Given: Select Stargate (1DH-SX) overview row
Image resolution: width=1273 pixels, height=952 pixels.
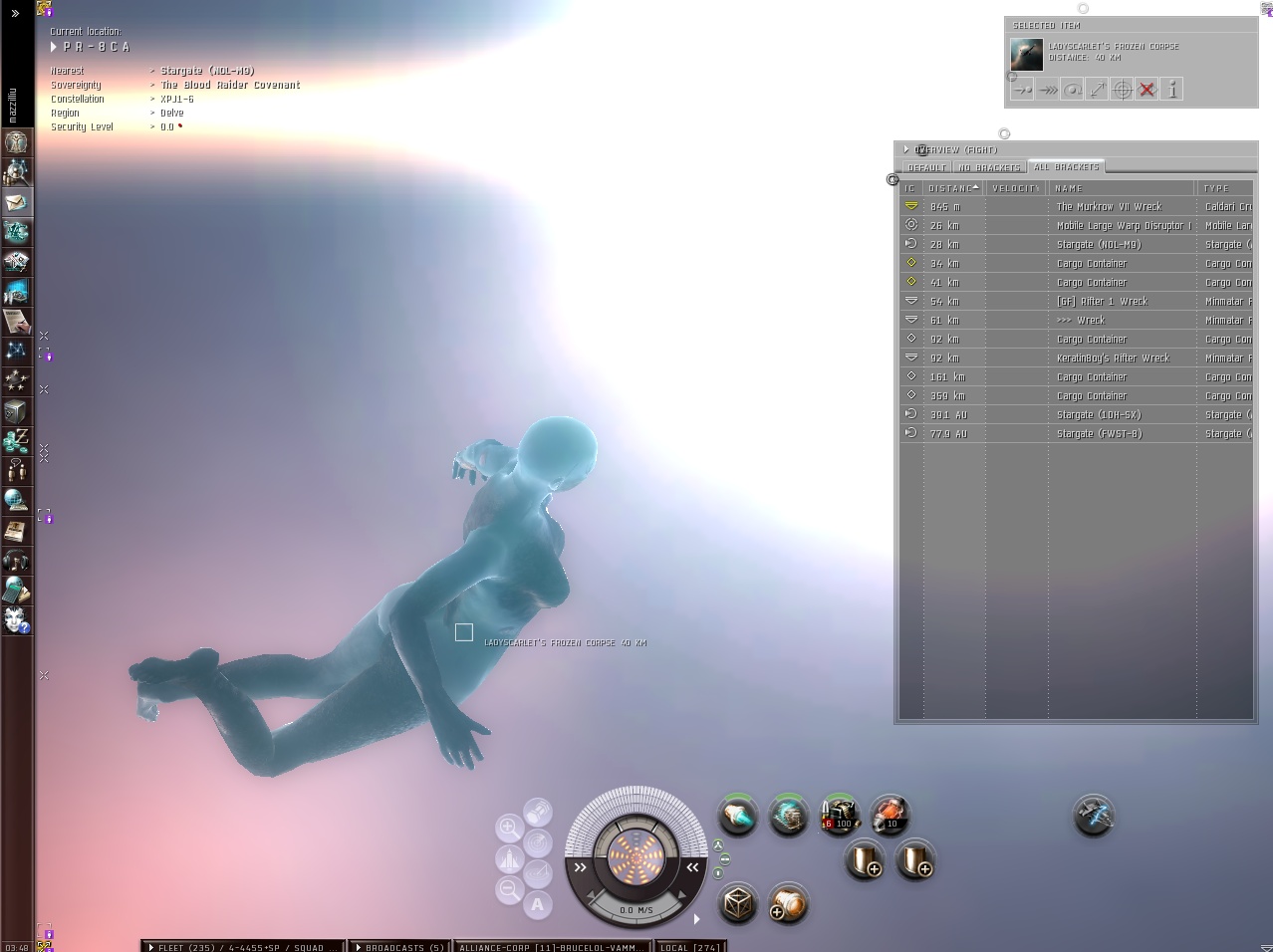Looking at the screenshot, I should click(1076, 415).
